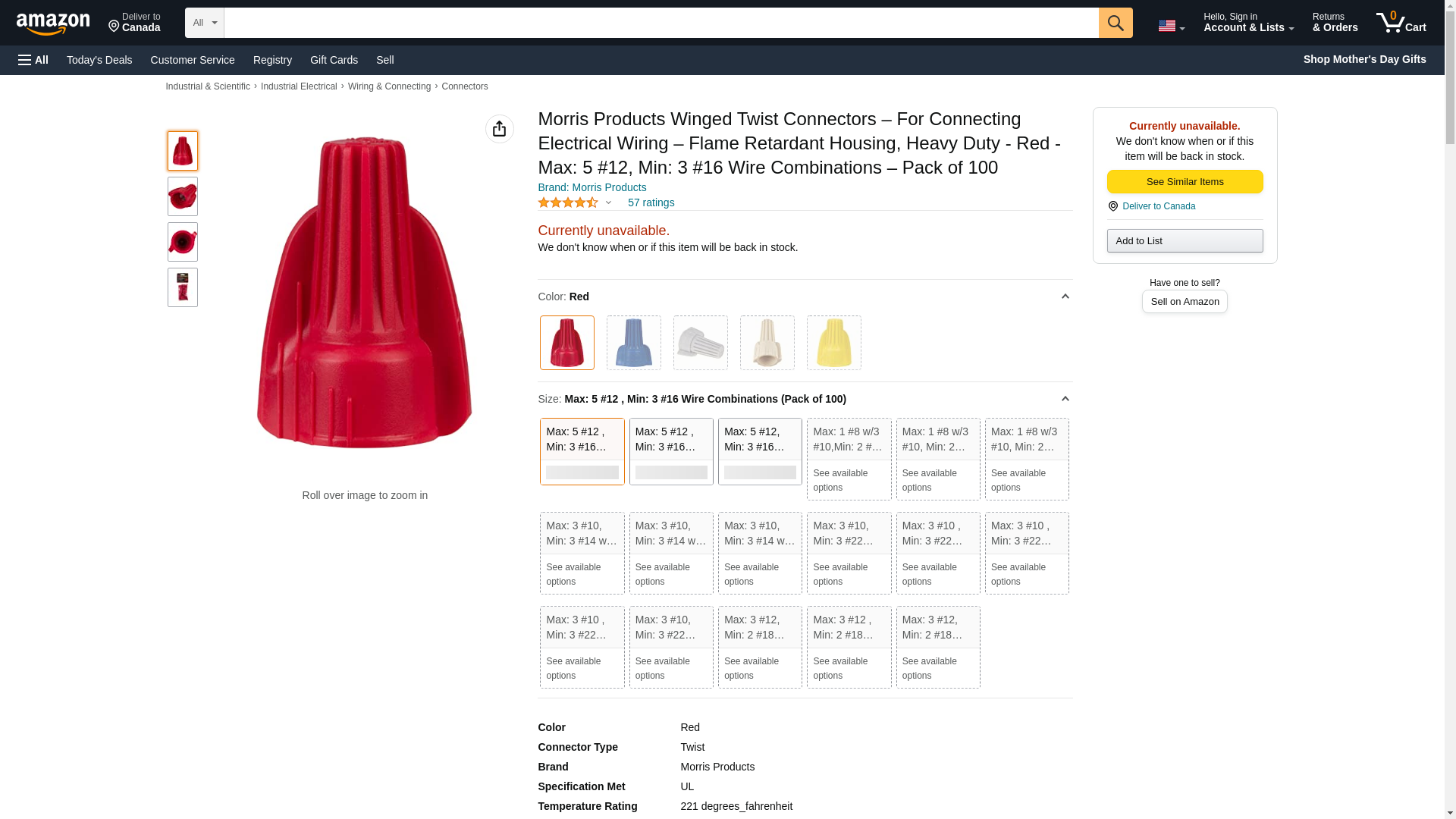Select the yellow color swatch

[x=833, y=343]
